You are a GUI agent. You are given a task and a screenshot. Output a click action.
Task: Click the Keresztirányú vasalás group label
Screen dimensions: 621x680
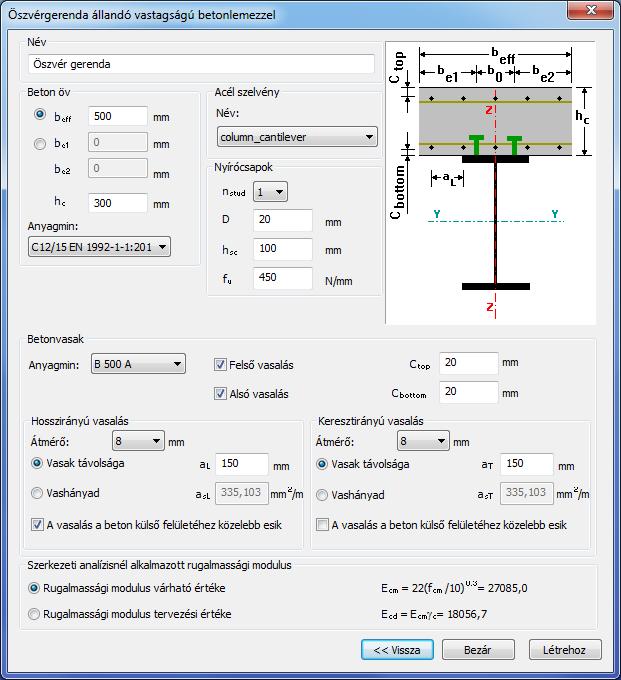[x=371, y=421]
